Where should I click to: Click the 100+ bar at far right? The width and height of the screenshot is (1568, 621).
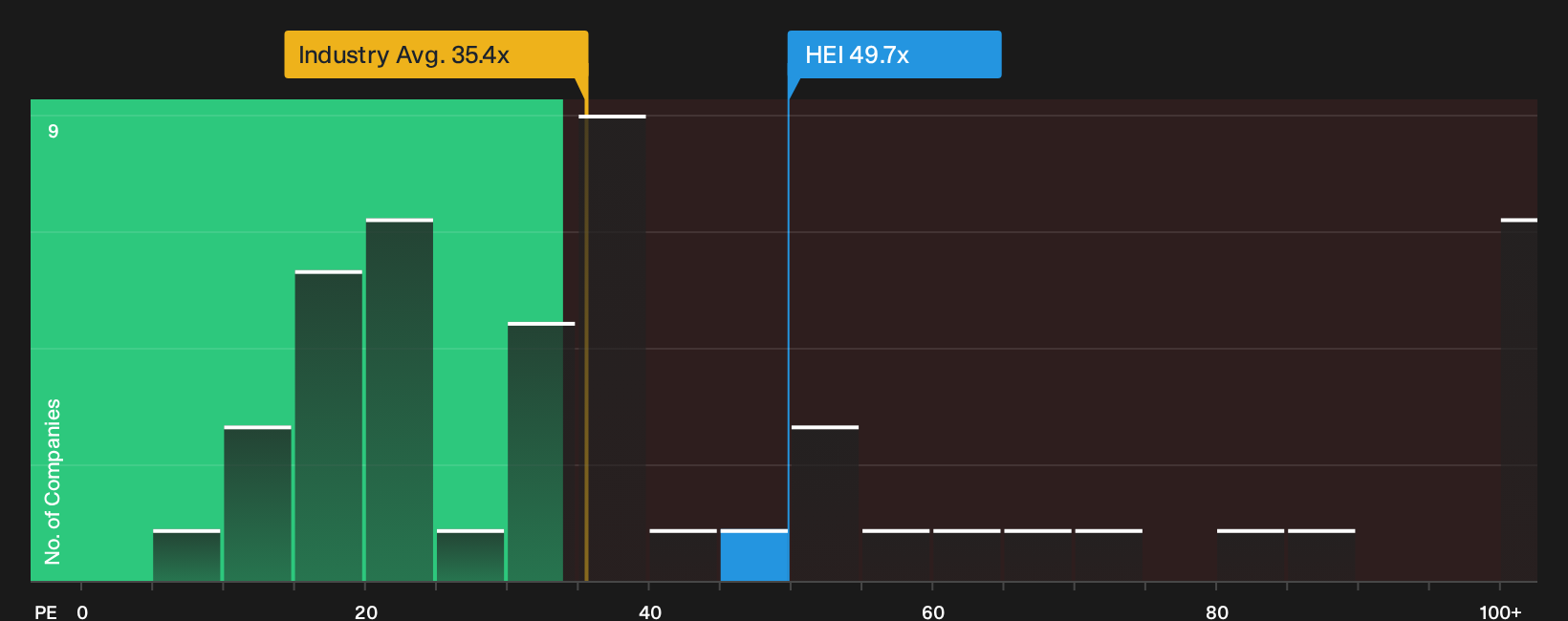tap(1519, 399)
